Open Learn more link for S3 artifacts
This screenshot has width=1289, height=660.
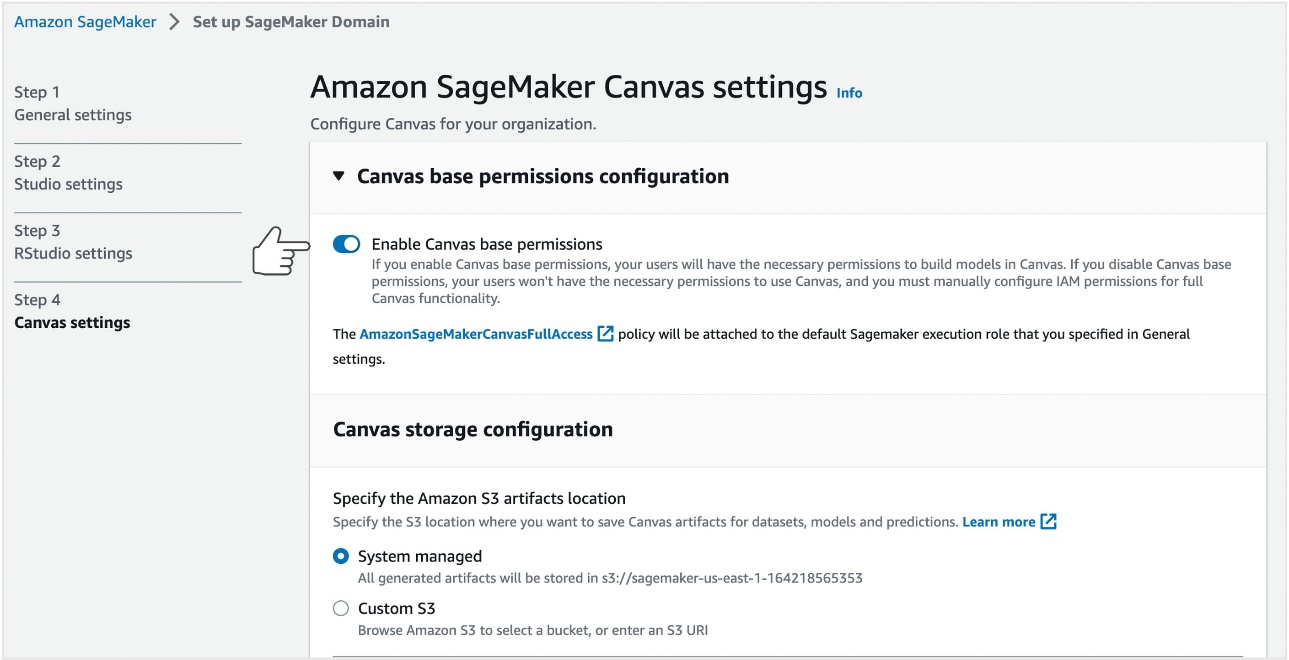click(x=998, y=522)
